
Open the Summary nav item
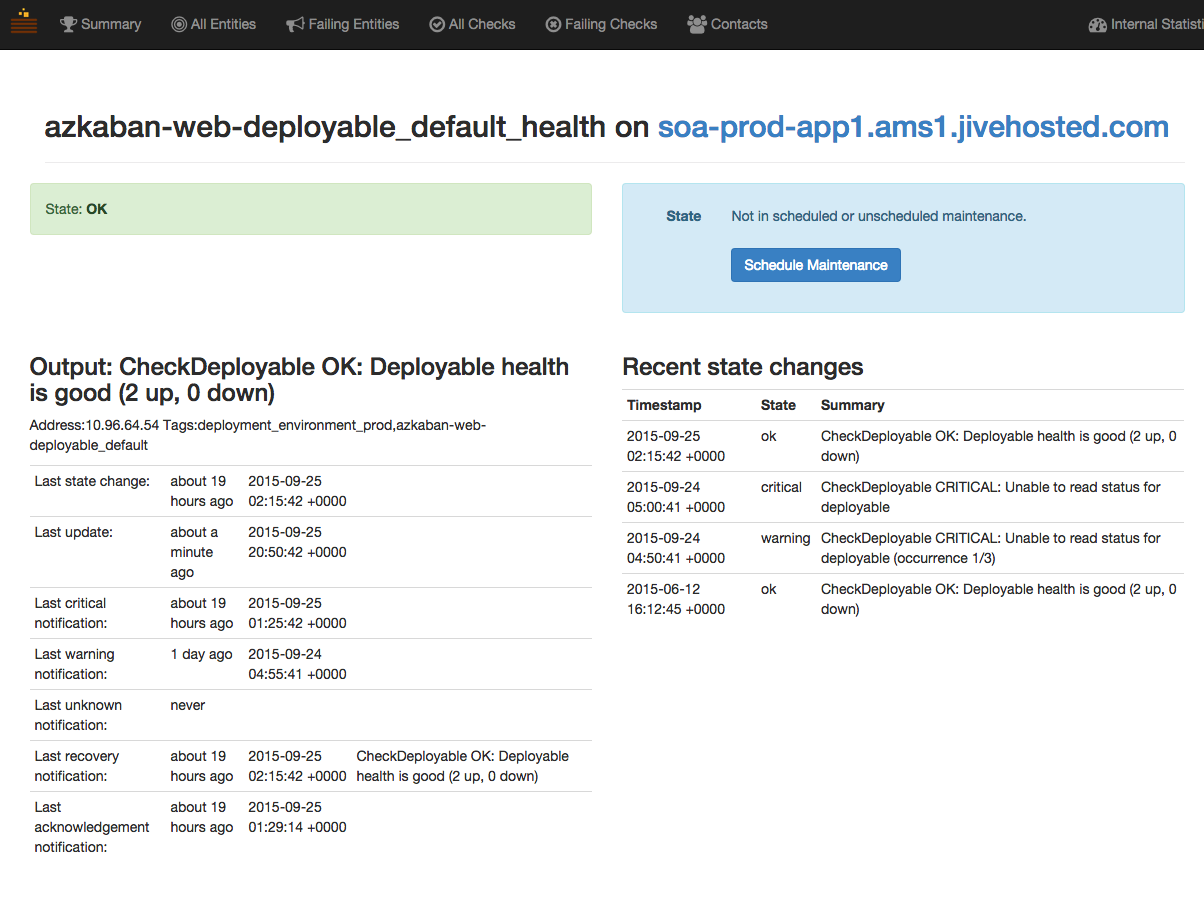tap(100, 24)
